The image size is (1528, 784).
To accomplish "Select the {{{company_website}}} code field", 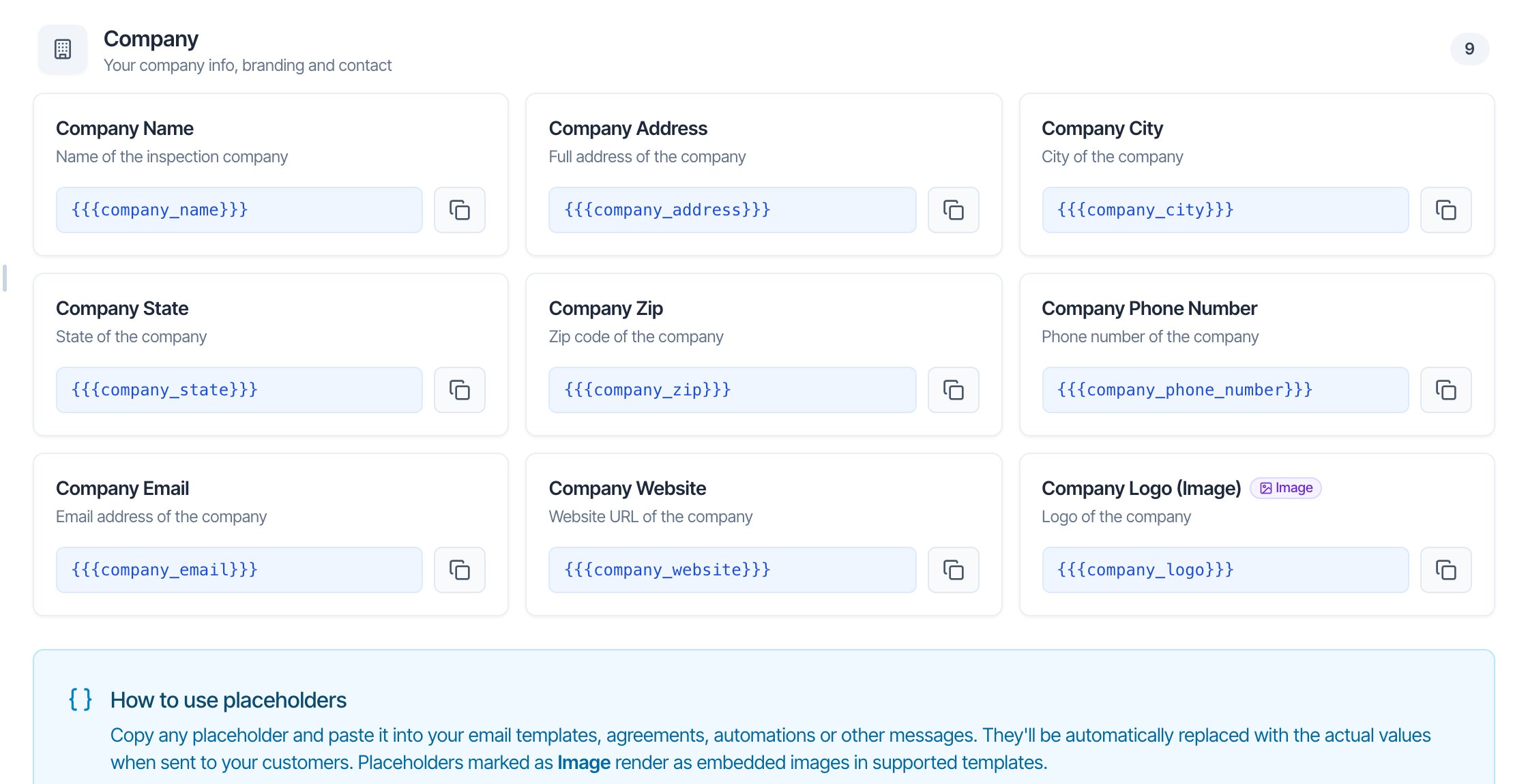I will (733, 570).
